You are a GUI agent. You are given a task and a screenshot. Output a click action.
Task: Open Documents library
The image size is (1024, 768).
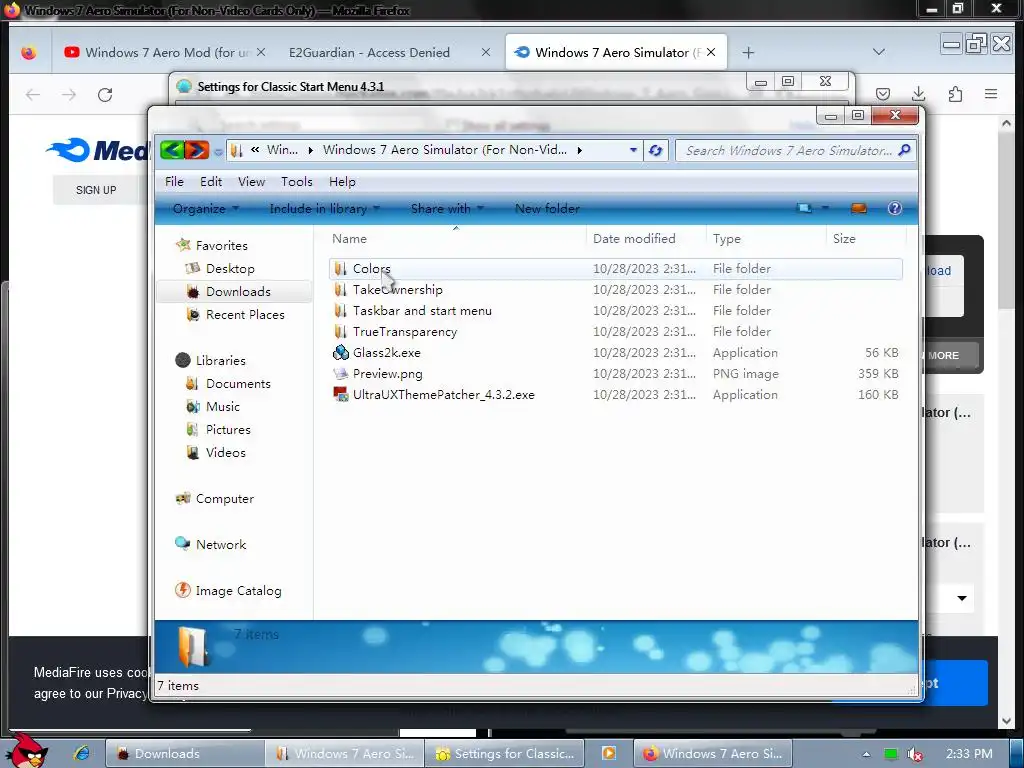pyautogui.click(x=228, y=383)
